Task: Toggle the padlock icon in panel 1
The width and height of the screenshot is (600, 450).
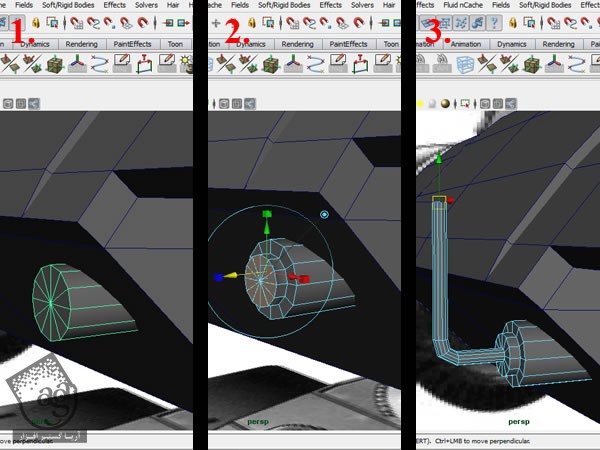Action: (36, 23)
